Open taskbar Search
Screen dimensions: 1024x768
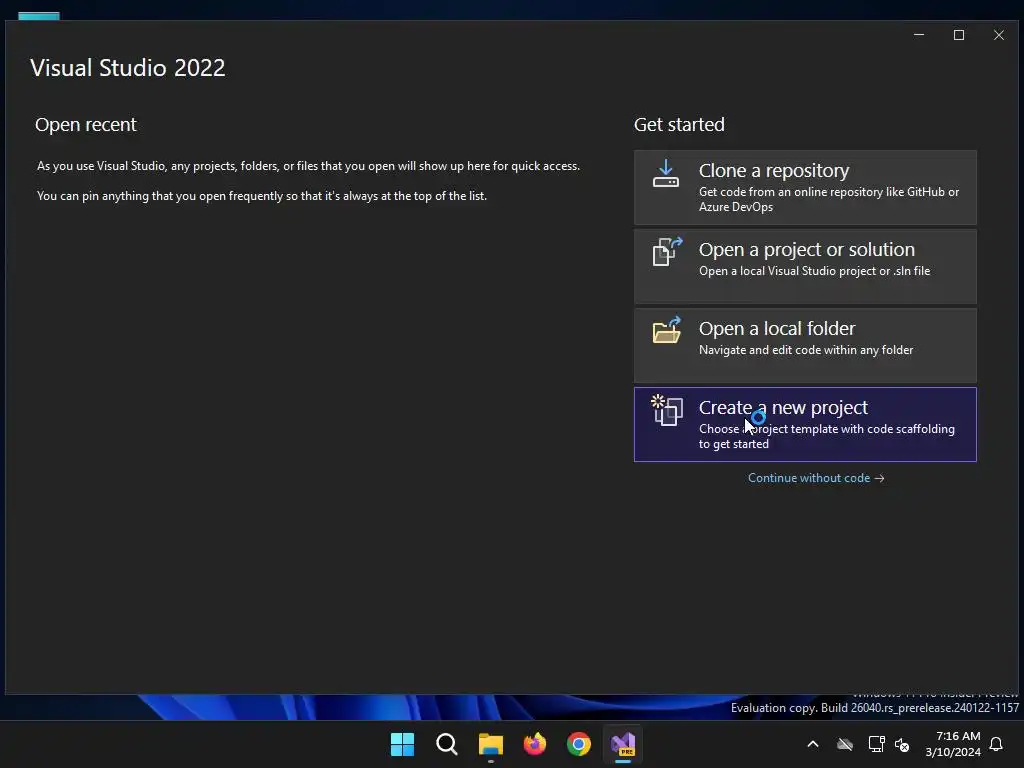point(447,744)
